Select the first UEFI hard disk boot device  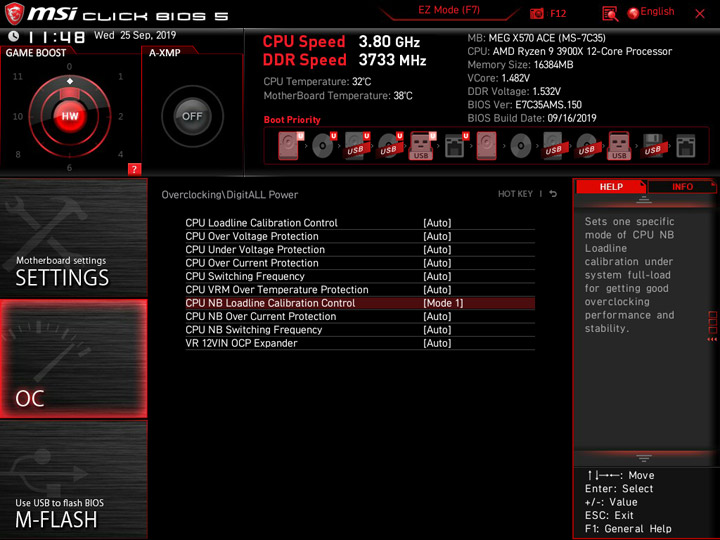pos(290,146)
